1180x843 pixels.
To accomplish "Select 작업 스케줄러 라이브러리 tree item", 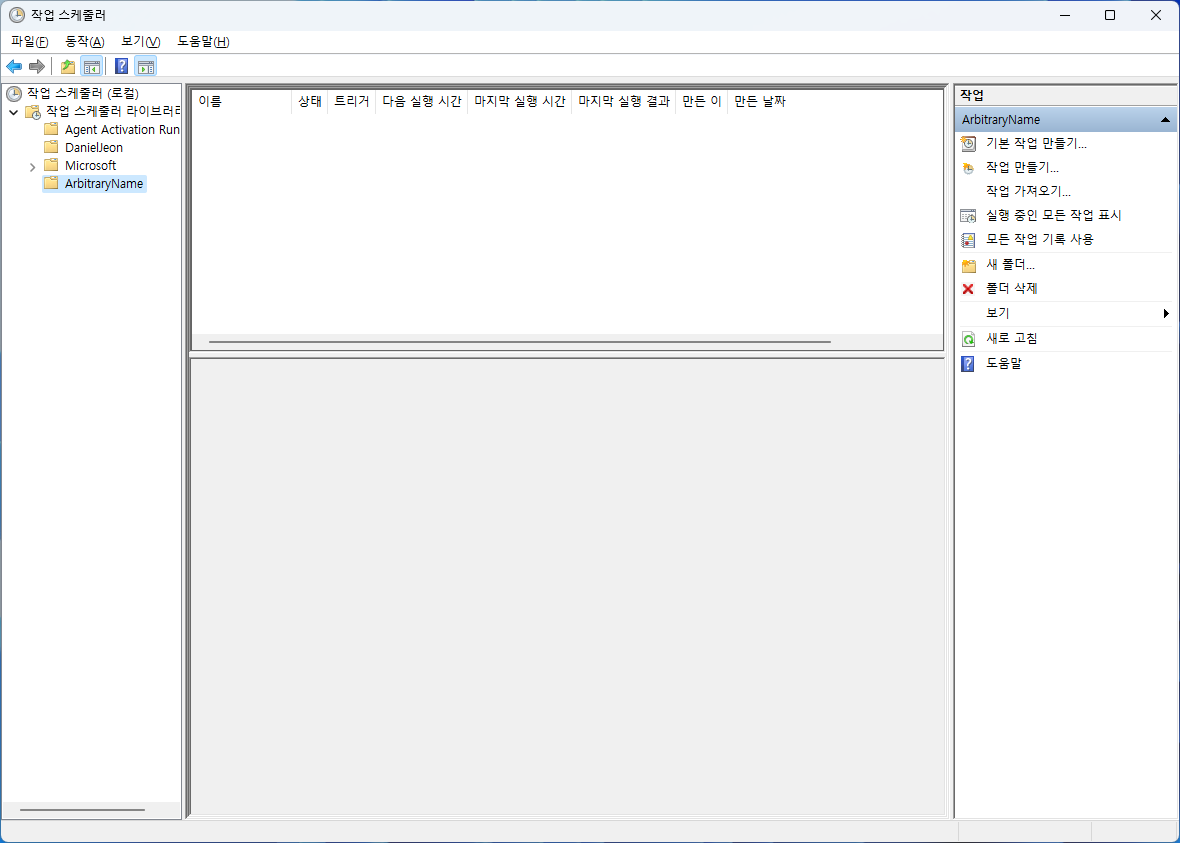I will [x=113, y=111].
